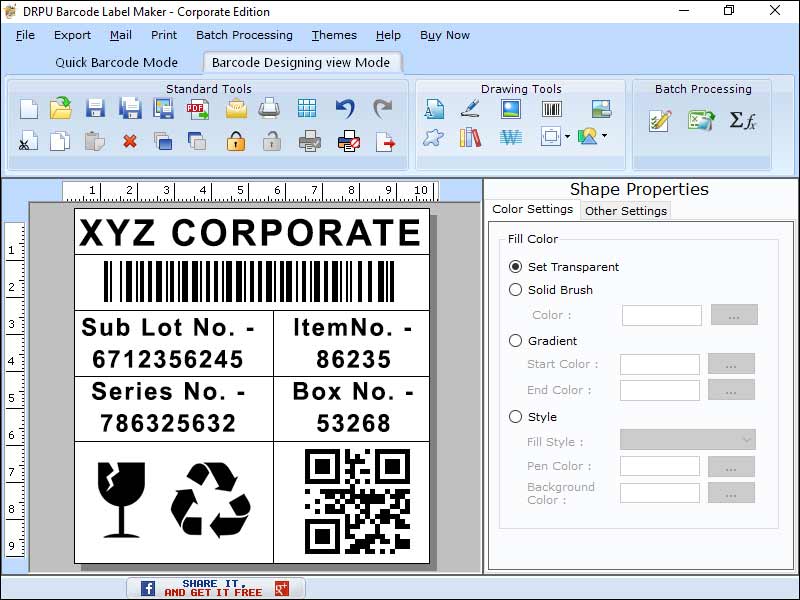Open the image tool dropdown arrow

(604, 137)
